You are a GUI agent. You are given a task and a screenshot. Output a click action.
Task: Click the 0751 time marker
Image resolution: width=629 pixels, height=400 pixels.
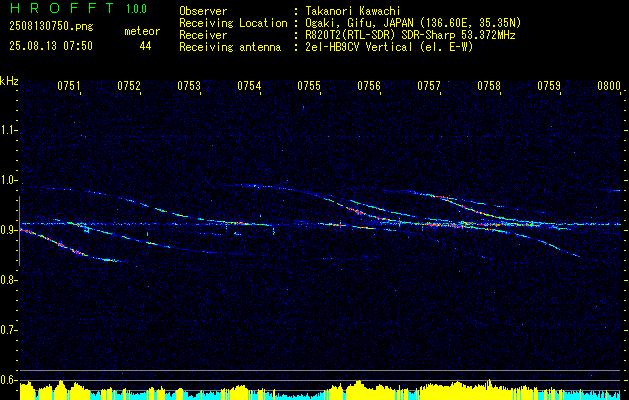(x=69, y=85)
